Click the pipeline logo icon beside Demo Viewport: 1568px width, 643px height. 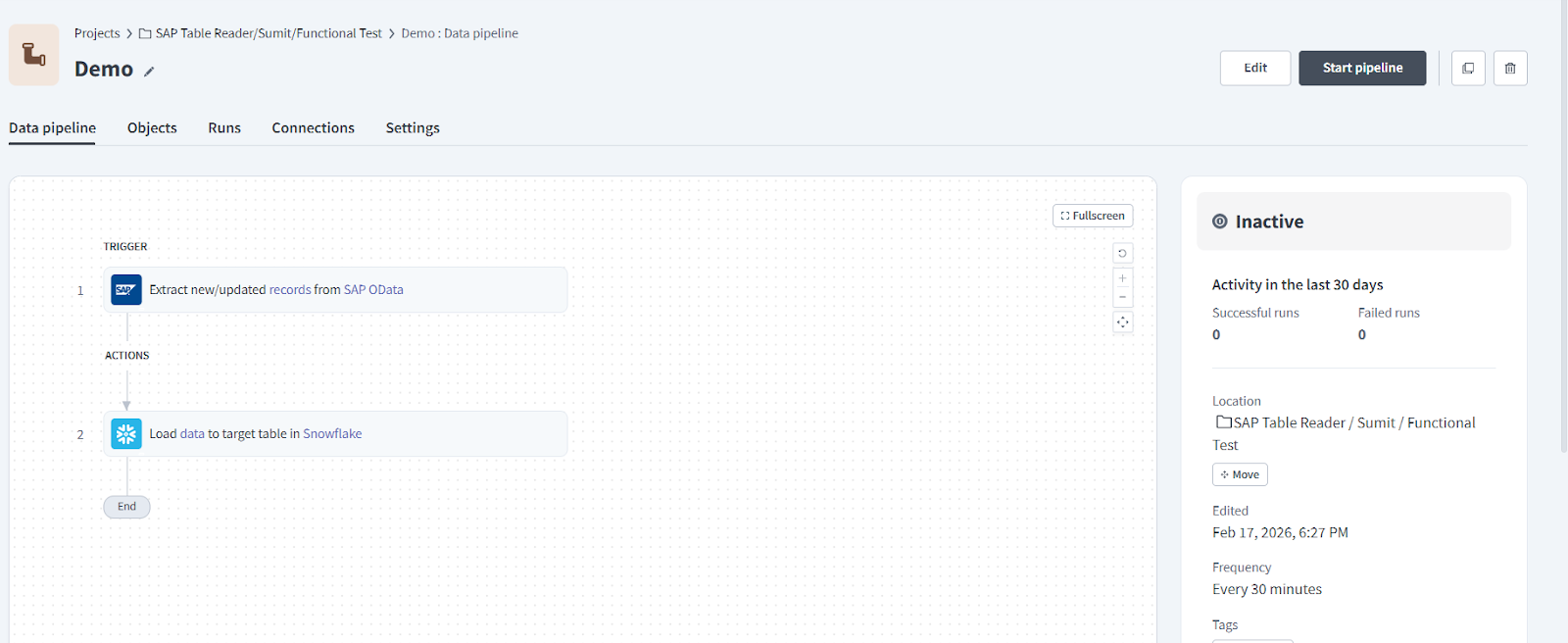(34, 55)
